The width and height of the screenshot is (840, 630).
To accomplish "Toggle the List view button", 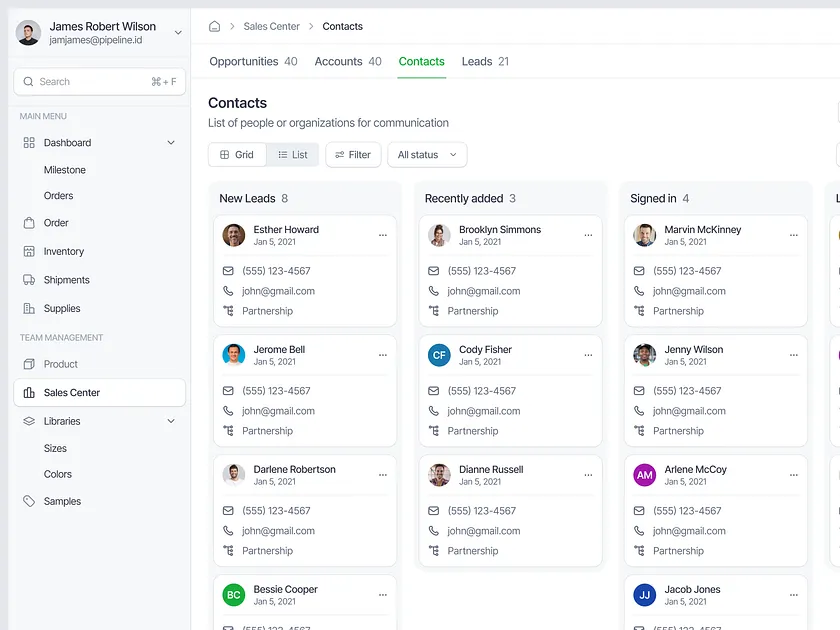I will pyautogui.click(x=293, y=154).
